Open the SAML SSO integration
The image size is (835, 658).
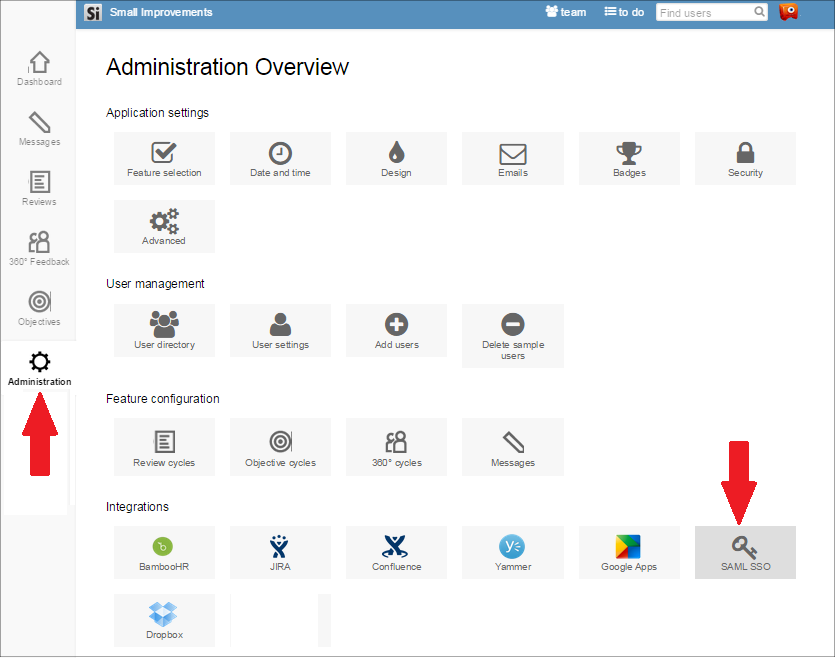click(746, 553)
